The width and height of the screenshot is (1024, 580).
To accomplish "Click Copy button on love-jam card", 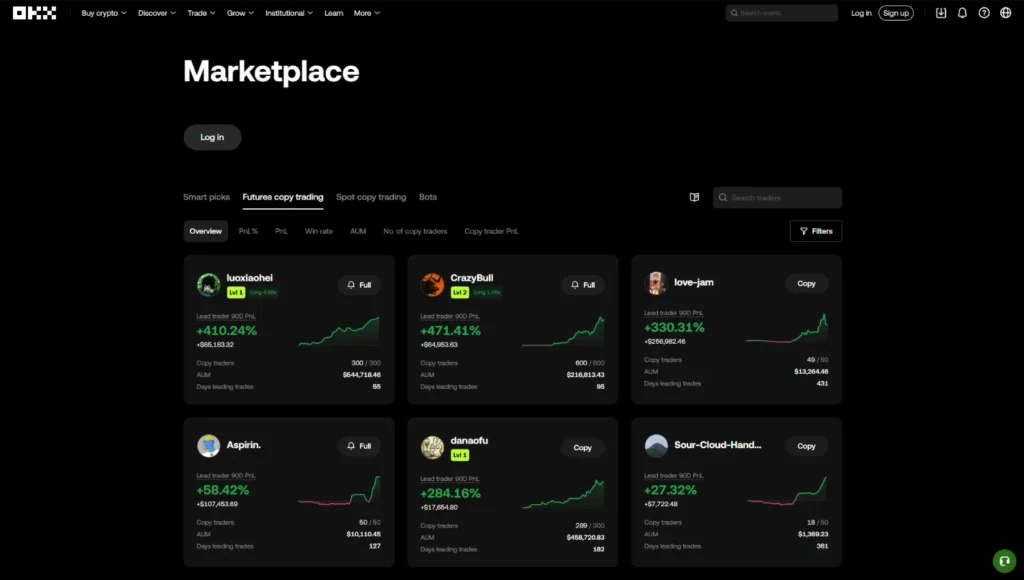I will click(806, 284).
